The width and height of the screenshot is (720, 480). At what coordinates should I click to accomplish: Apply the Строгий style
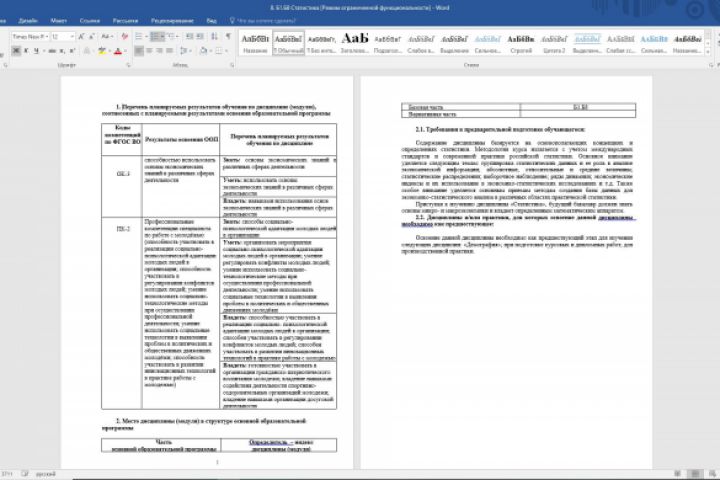[521, 43]
